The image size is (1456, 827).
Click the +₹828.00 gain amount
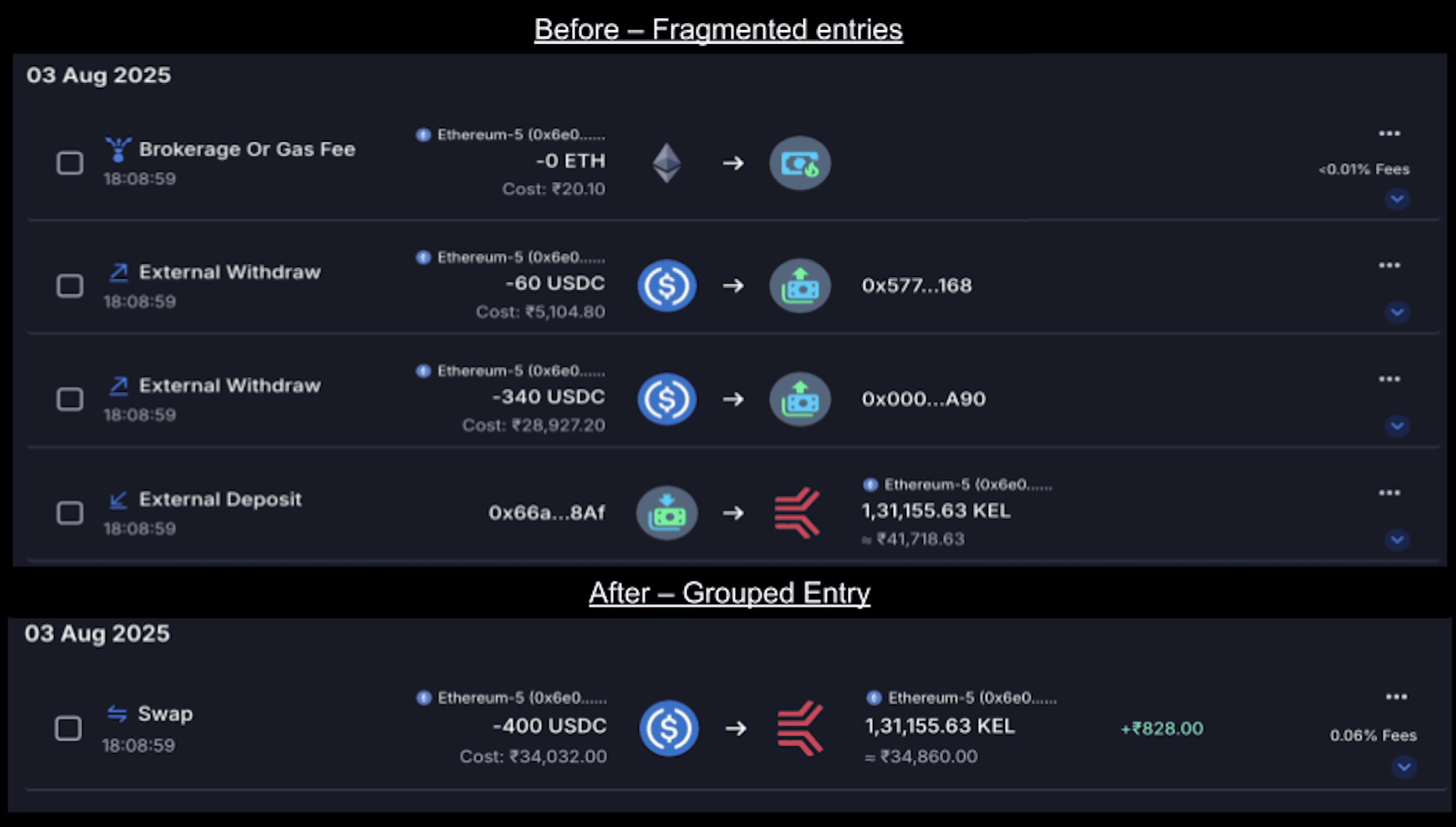1162,729
